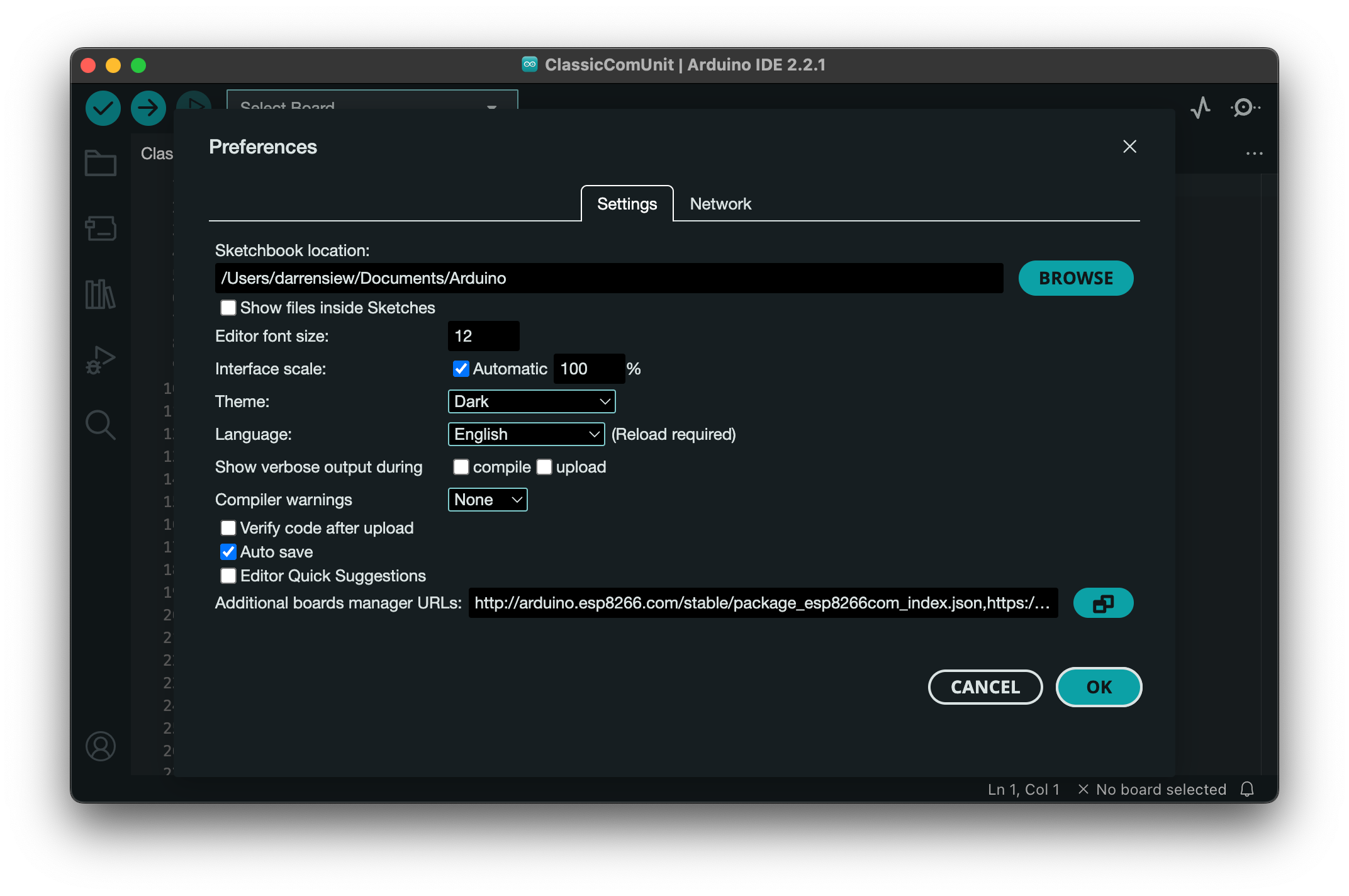Screen dimensions: 1349x896
Task: Click the Verify checkmark button
Action: click(103, 108)
